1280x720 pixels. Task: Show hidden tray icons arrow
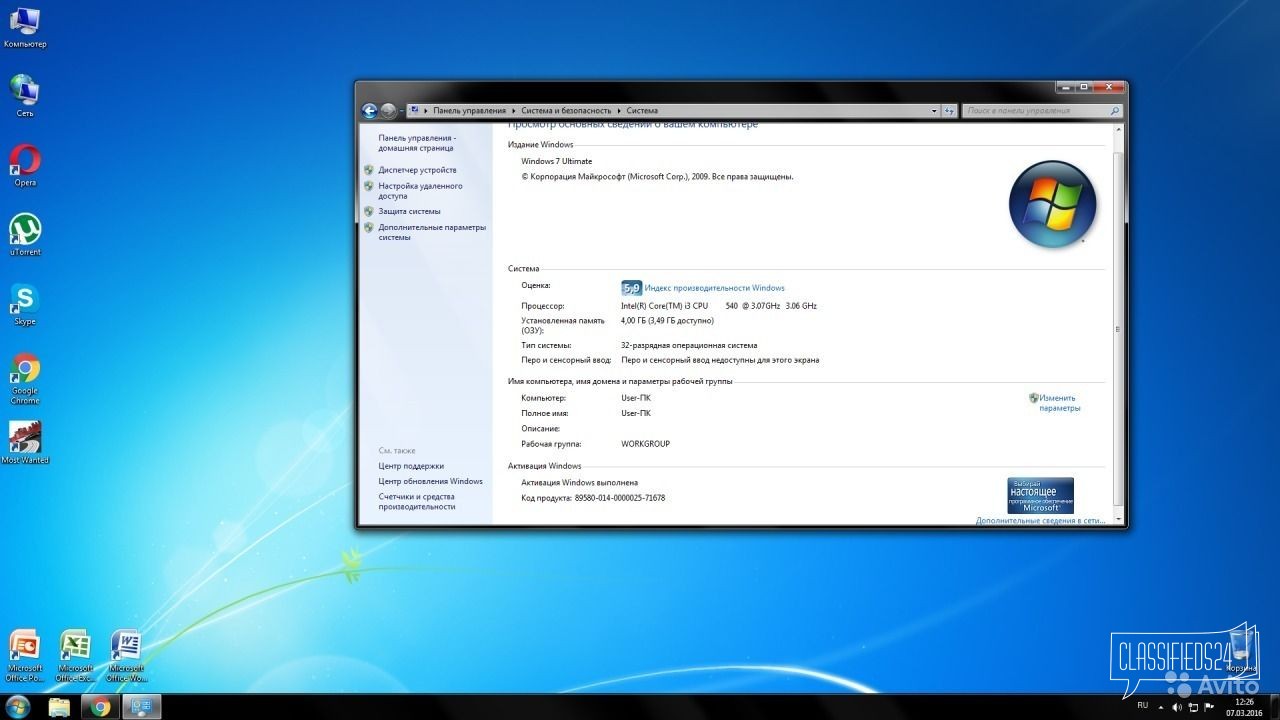[x=1160, y=707]
